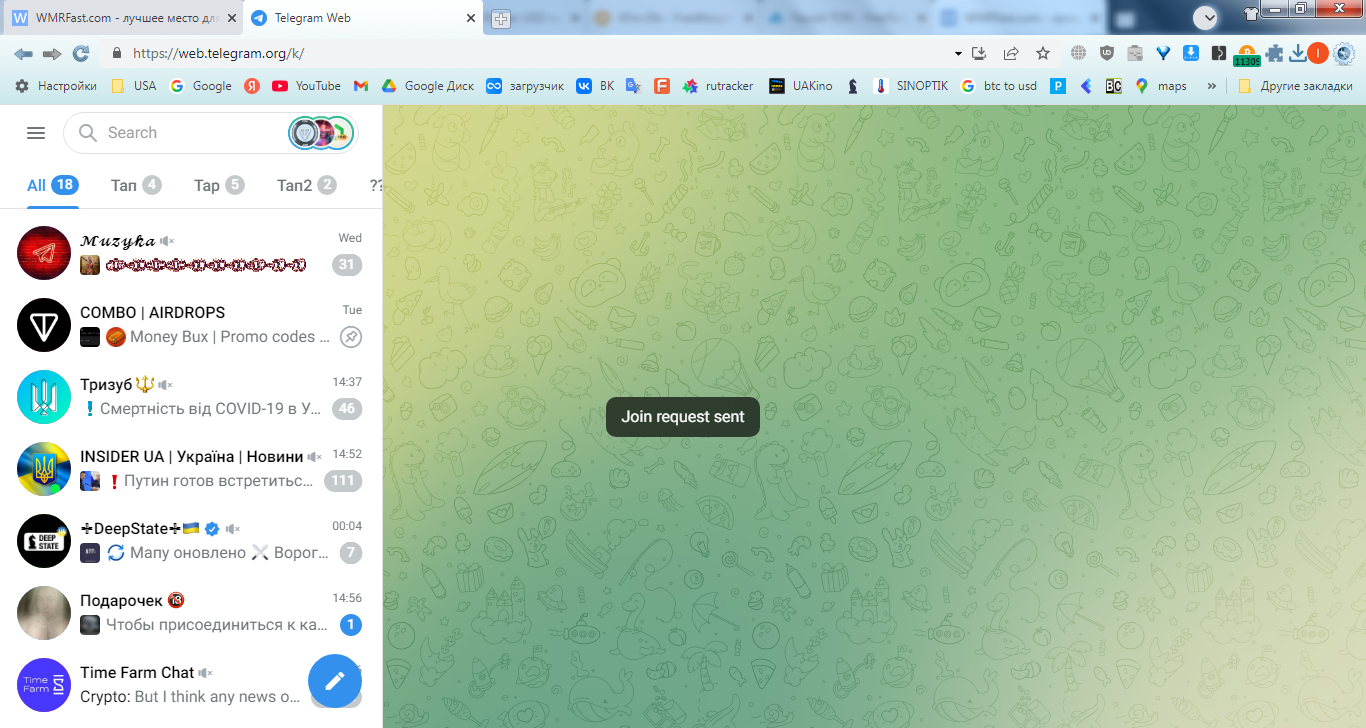Open a new browser tab with plus button
Viewport: 1366px width, 728px height.
pyautogui.click(x=501, y=19)
